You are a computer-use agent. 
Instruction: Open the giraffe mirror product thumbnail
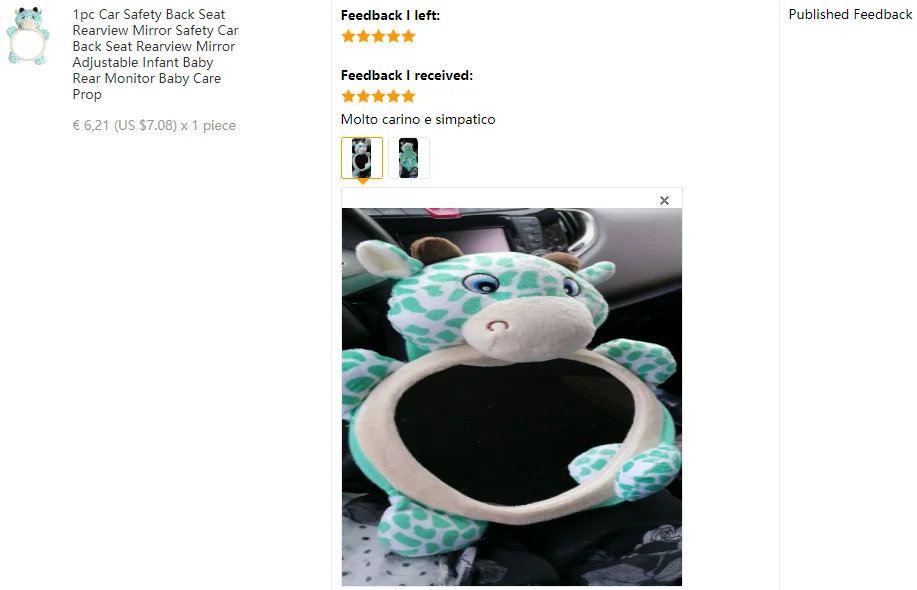27,36
